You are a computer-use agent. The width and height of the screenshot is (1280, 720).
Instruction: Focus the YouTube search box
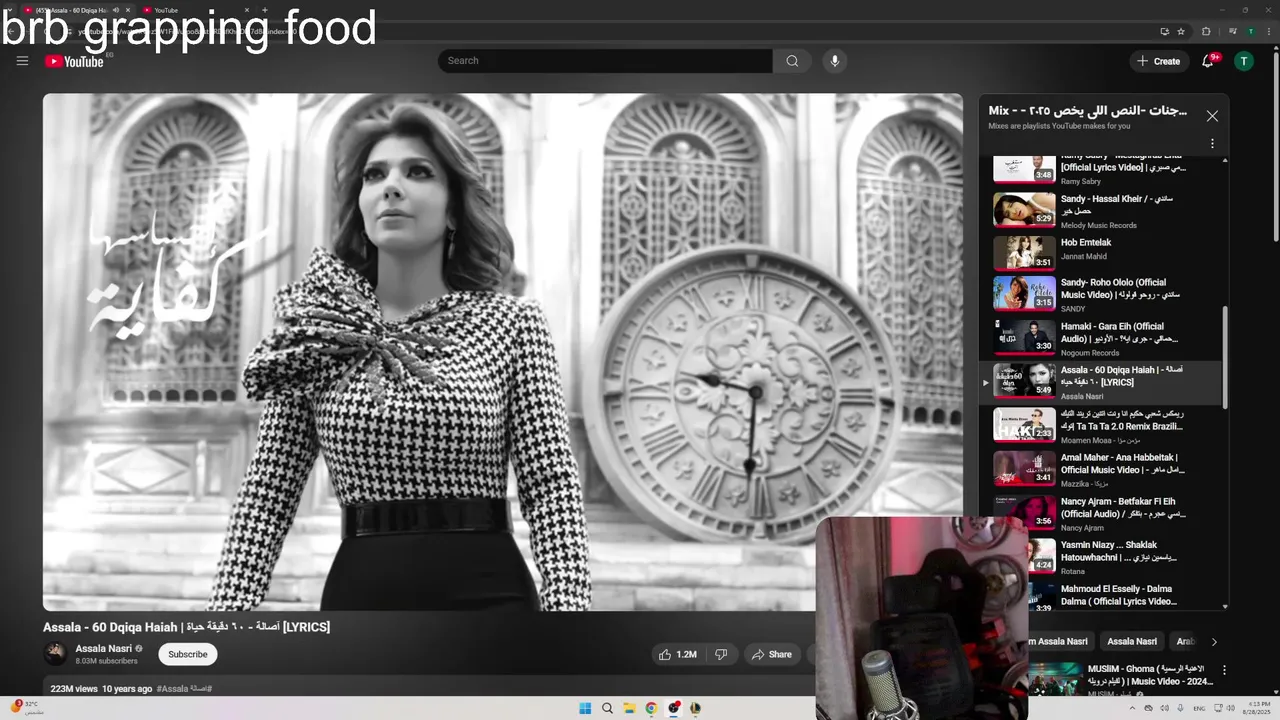tap(605, 61)
